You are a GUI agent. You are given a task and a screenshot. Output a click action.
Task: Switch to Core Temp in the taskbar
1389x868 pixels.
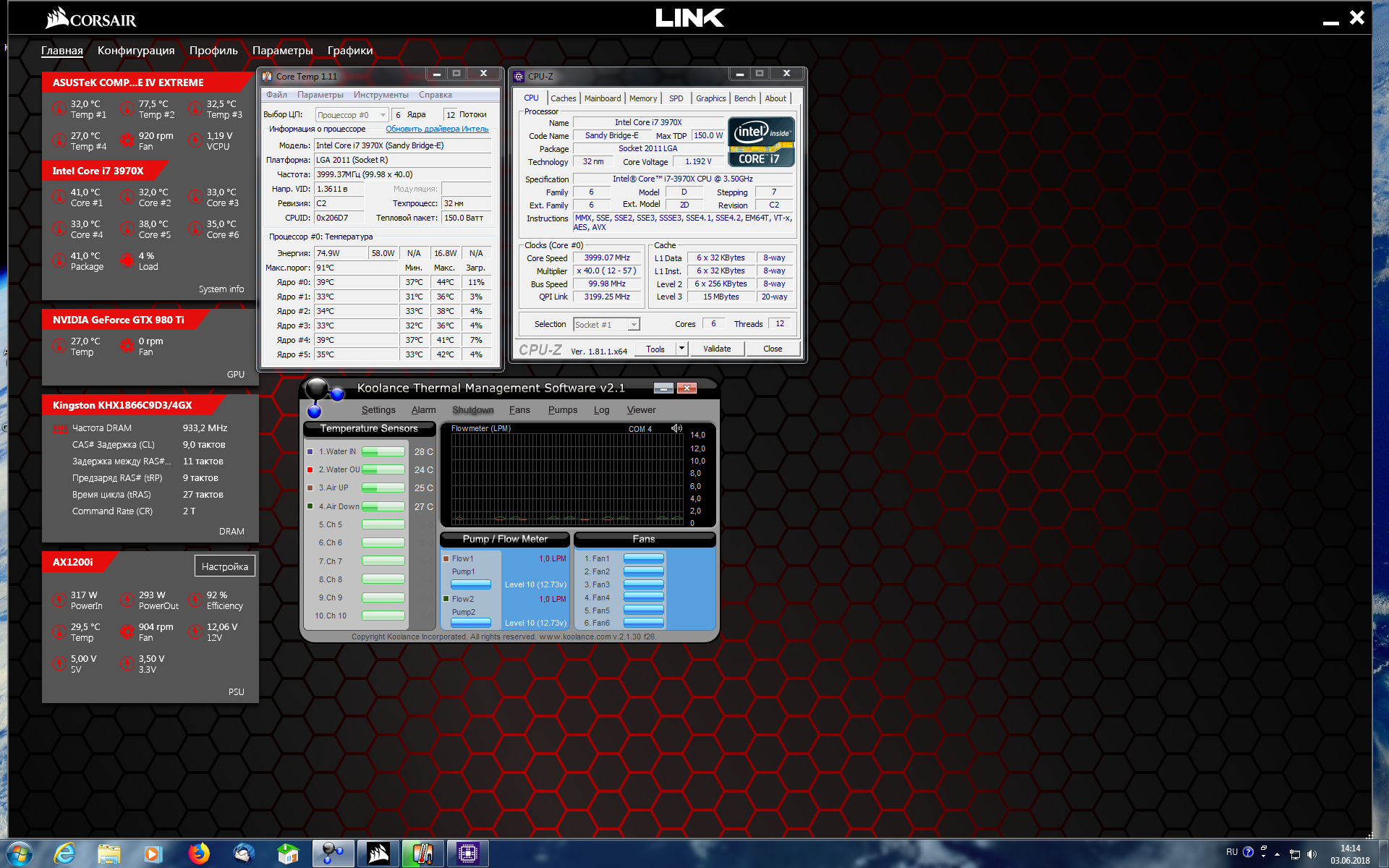422,854
